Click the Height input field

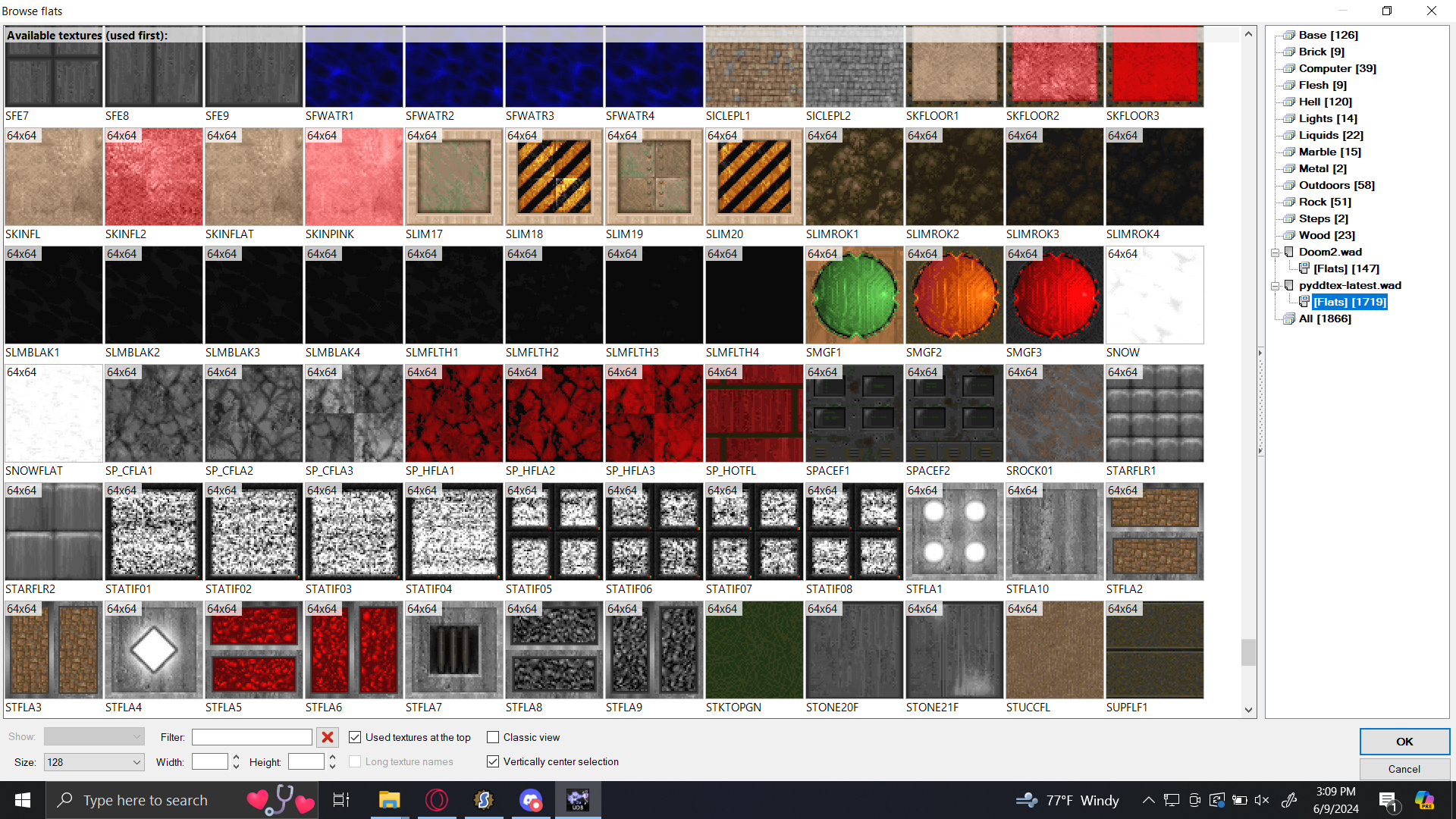tap(306, 762)
